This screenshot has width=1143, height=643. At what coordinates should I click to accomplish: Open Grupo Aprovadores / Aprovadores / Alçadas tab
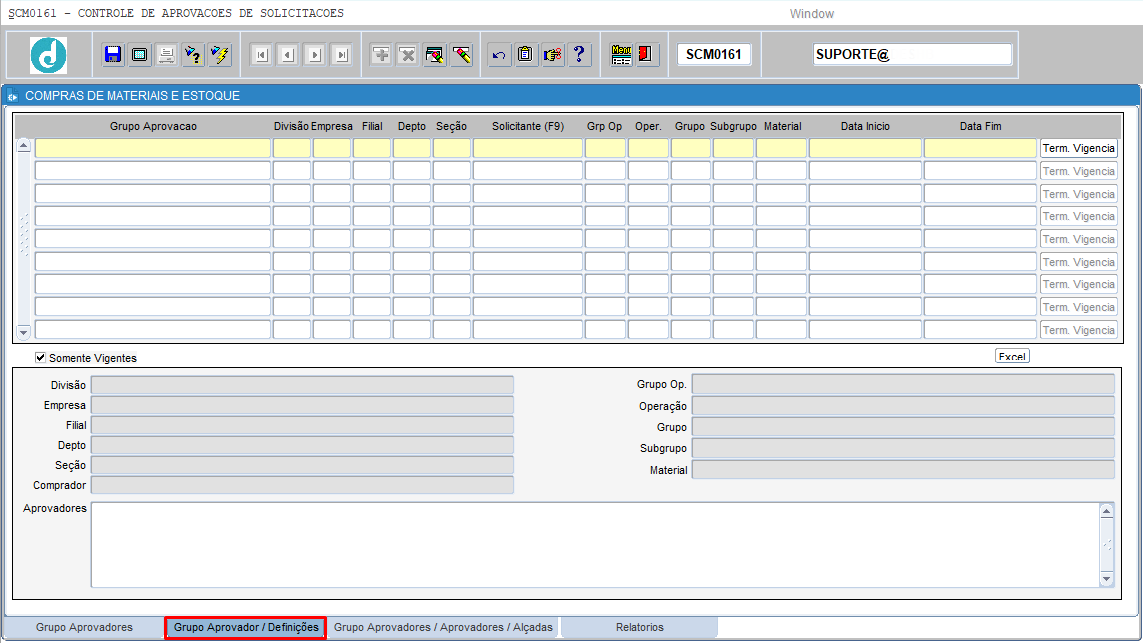tap(443, 628)
